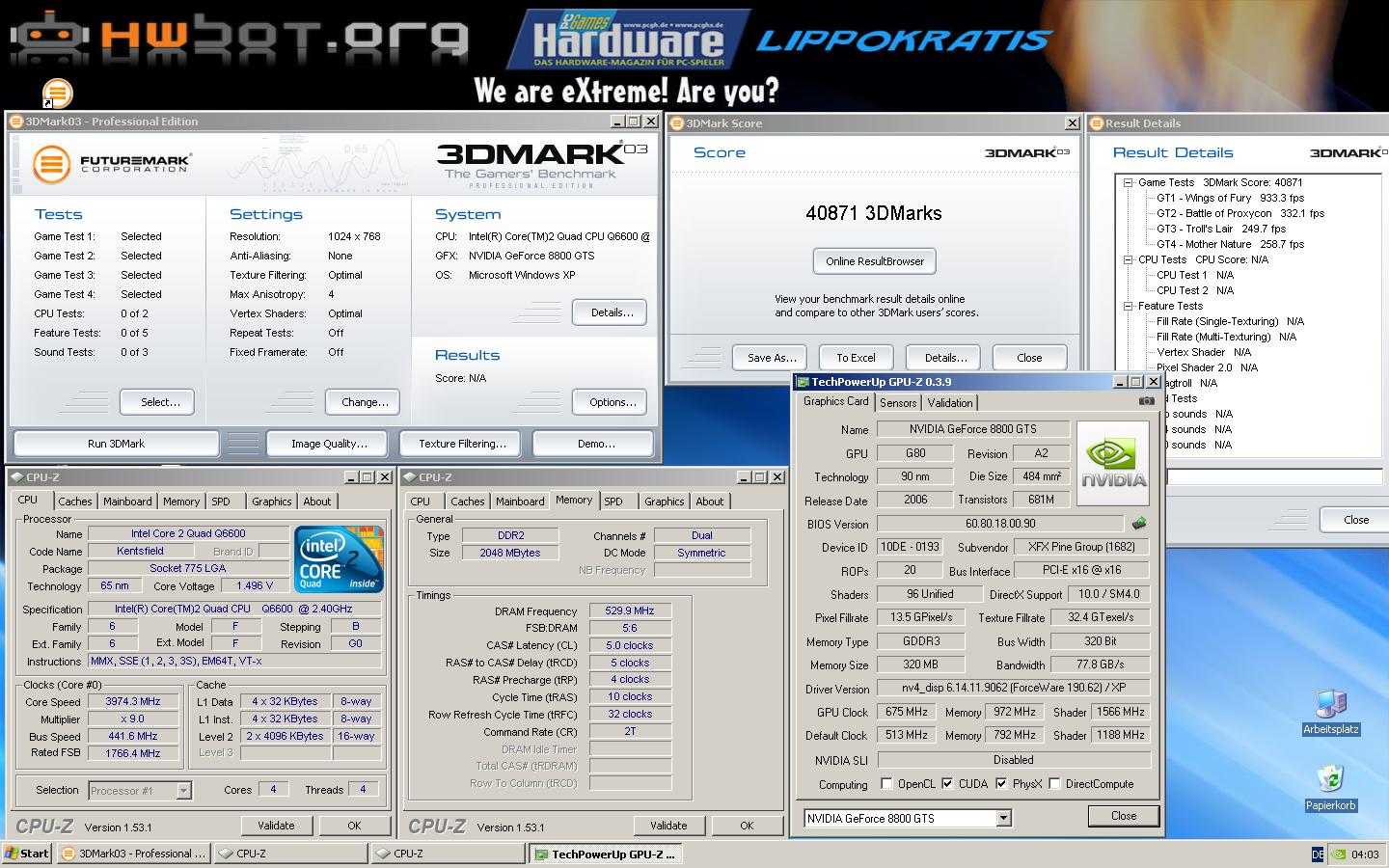Click the taskbar clock showing 04:03
Screen dimensions: 1389x868
(x=1365, y=854)
